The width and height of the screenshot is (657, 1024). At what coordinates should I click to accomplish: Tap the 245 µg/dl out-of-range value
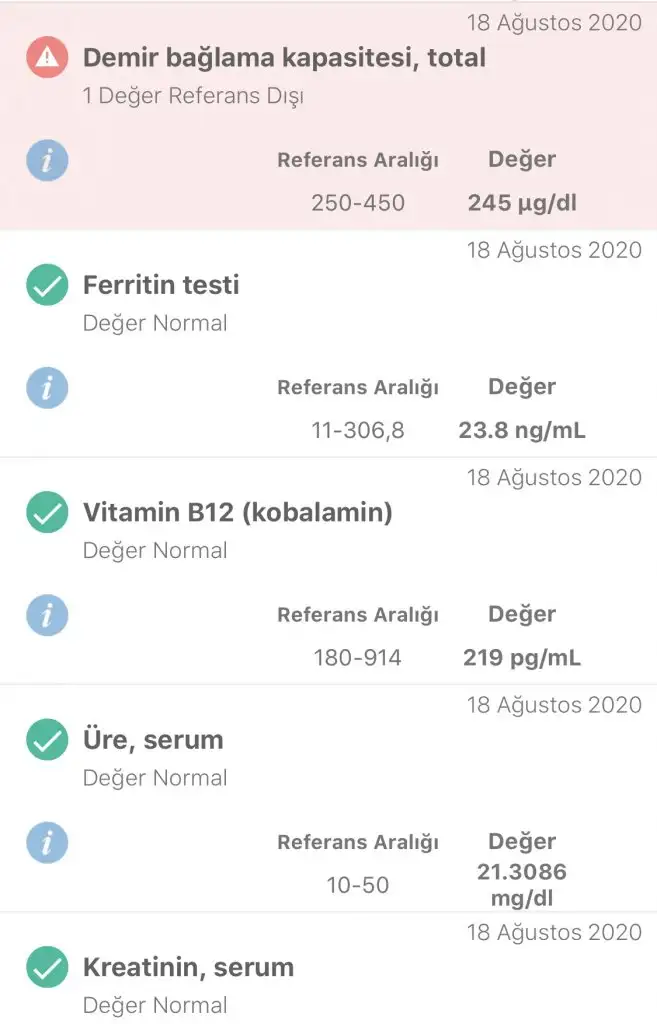tap(522, 204)
